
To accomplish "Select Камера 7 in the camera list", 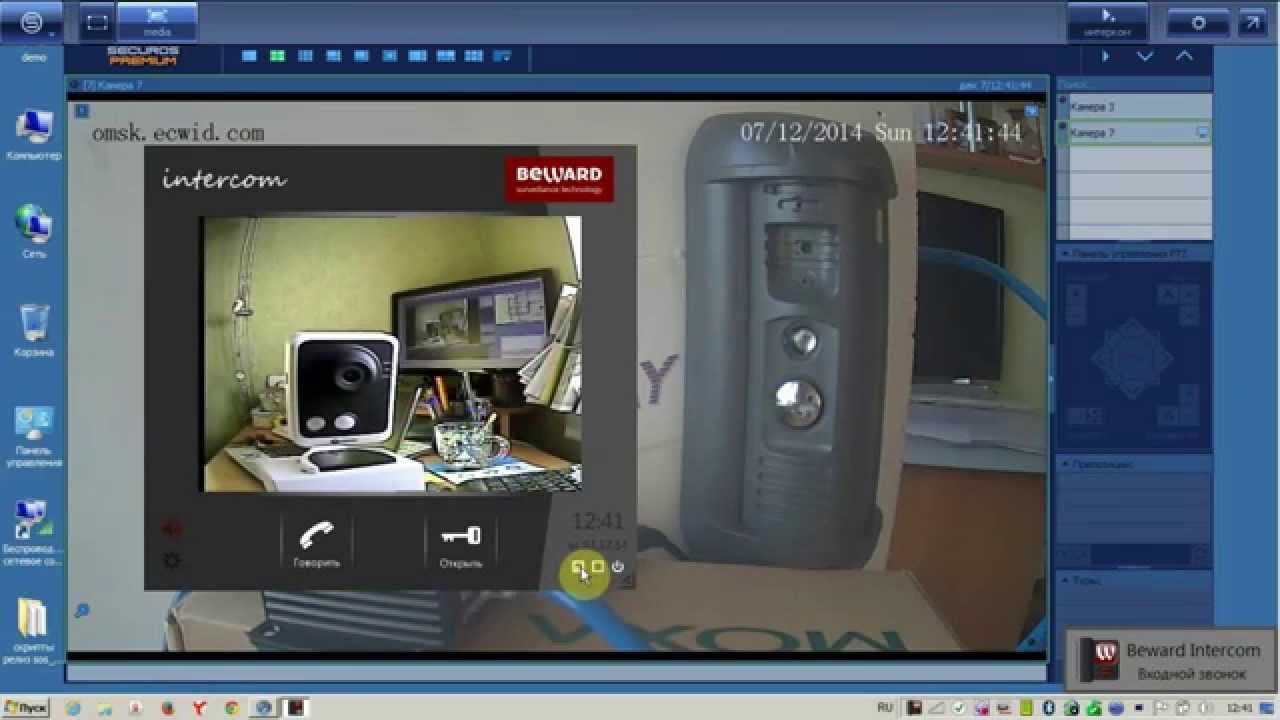I will (x=1135, y=132).
